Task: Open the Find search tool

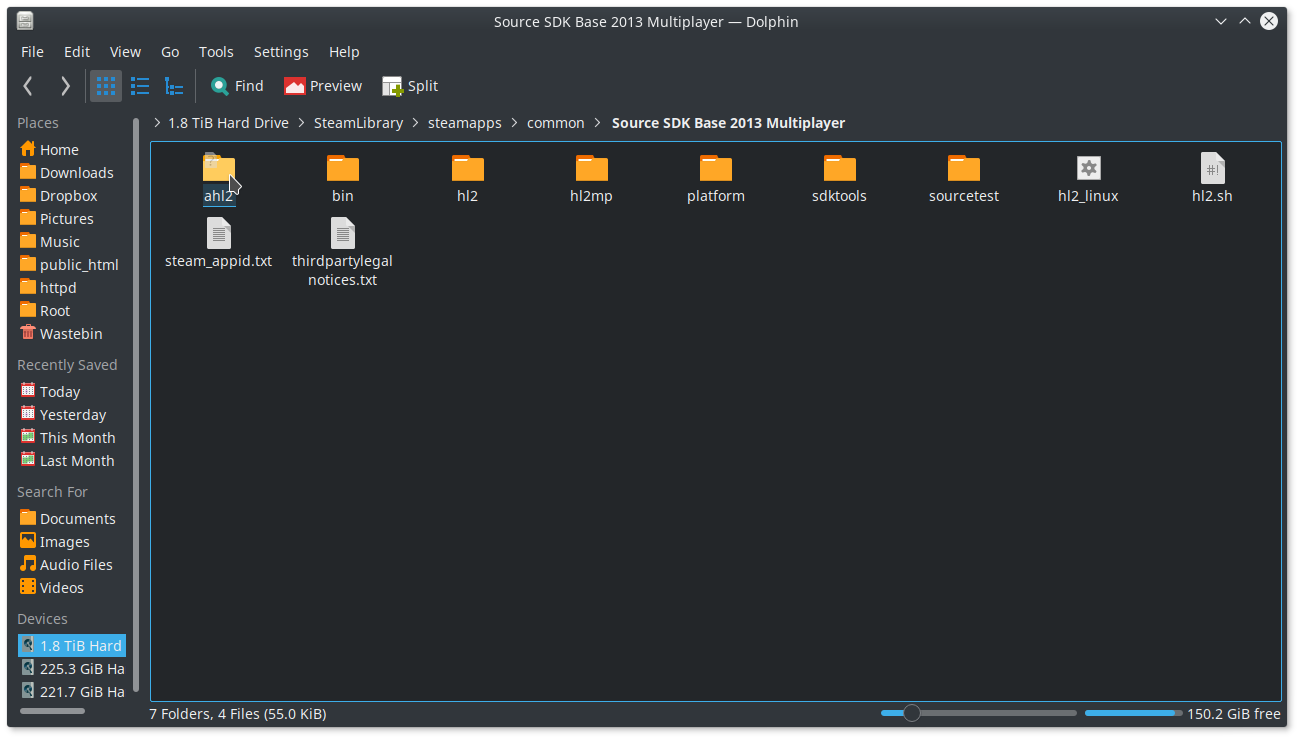Action: tap(237, 86)
